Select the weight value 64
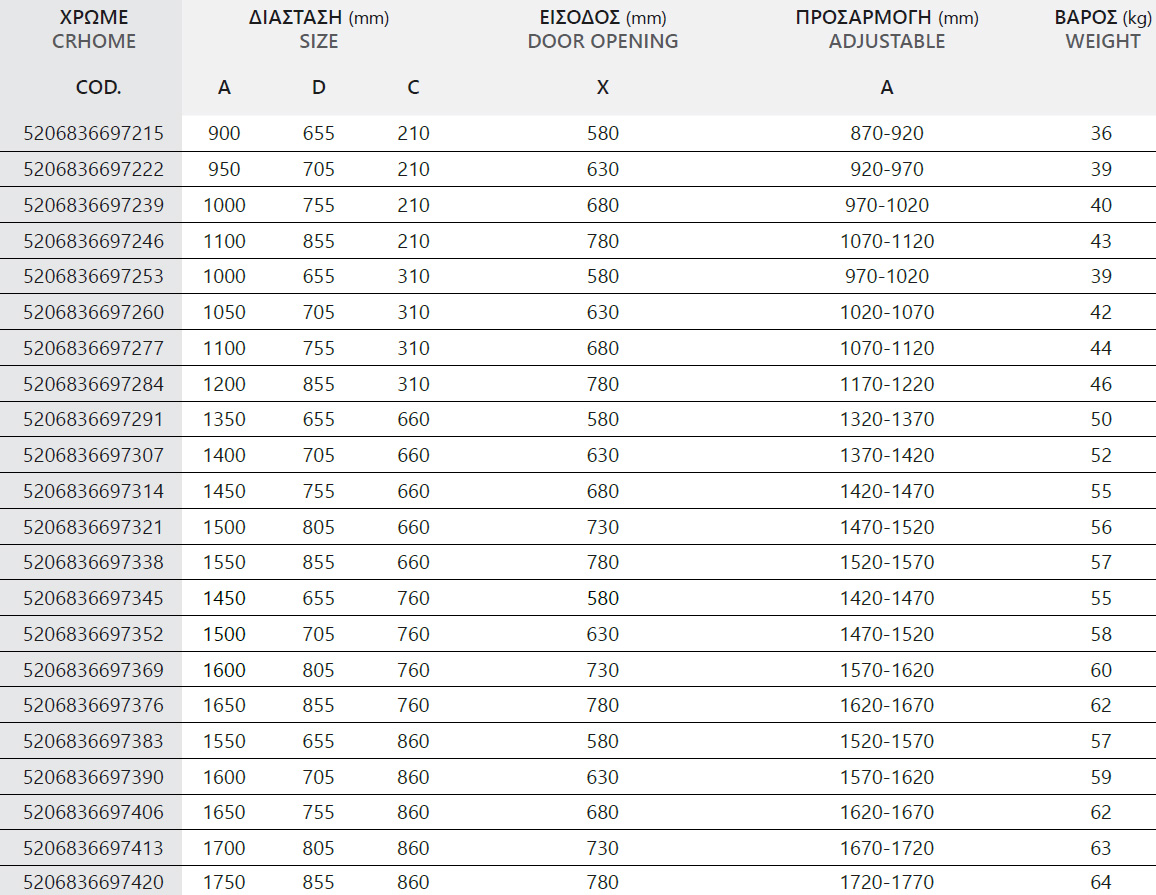Image resolution: width=1156 pixels, height=895 pixels. [x=1101, y=882]
